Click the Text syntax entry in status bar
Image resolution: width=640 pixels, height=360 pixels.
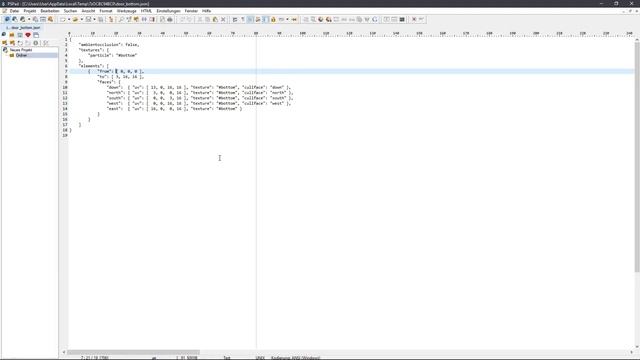[227, 358]
